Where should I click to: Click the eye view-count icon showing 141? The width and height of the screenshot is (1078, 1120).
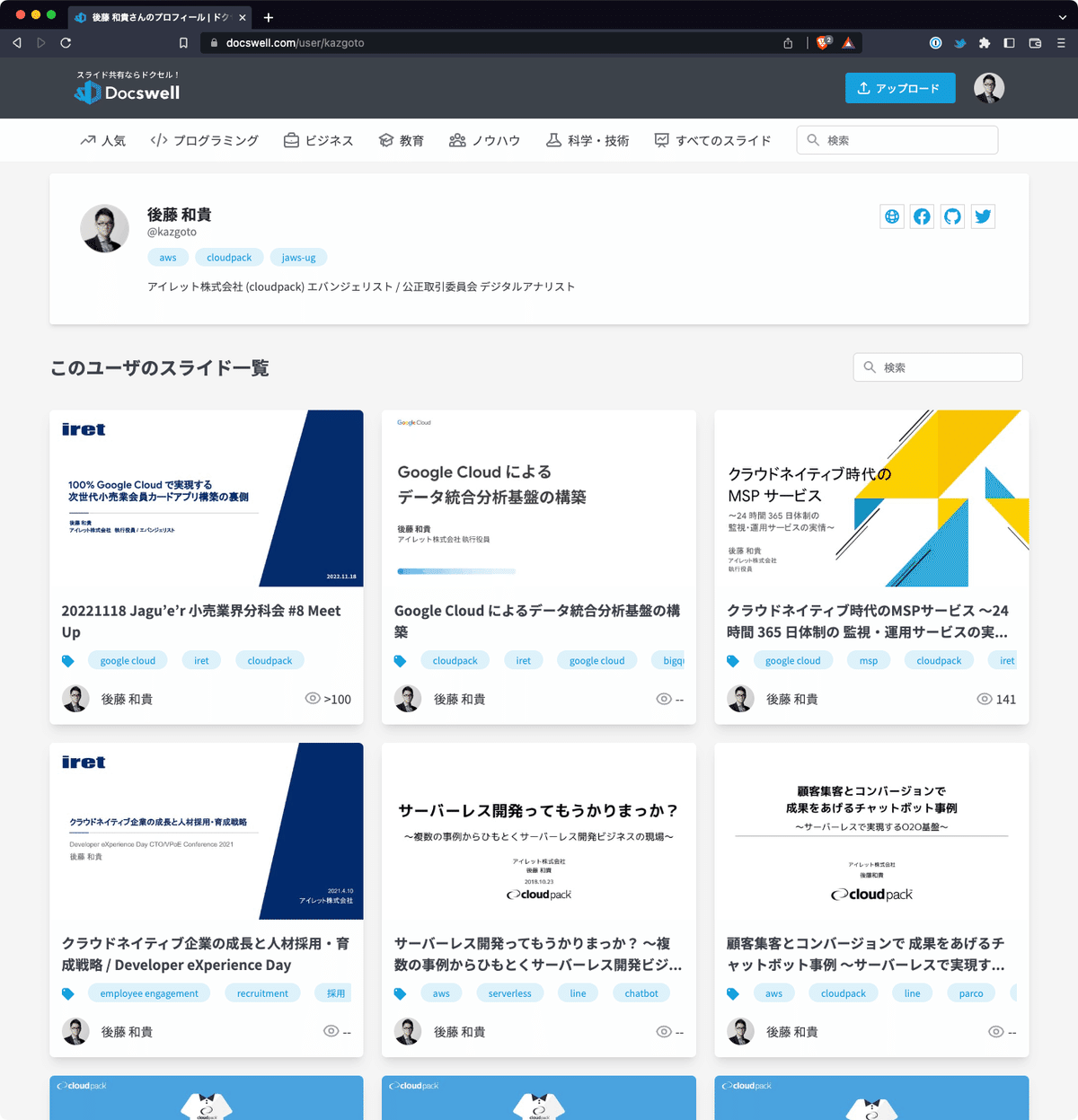(x=985, y=699)
